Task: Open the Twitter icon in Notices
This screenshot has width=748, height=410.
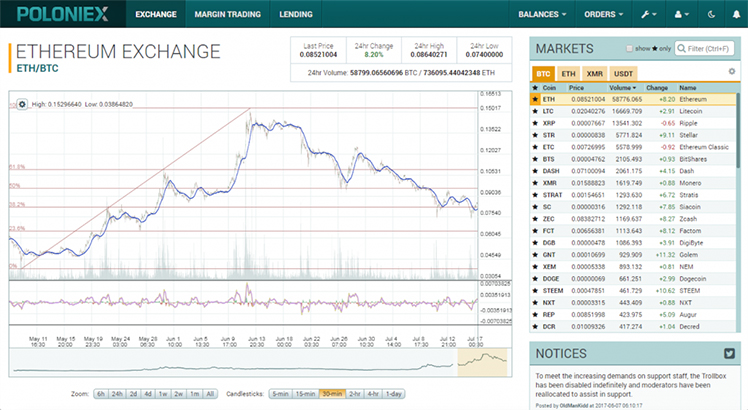Action: tap(729, 353)
